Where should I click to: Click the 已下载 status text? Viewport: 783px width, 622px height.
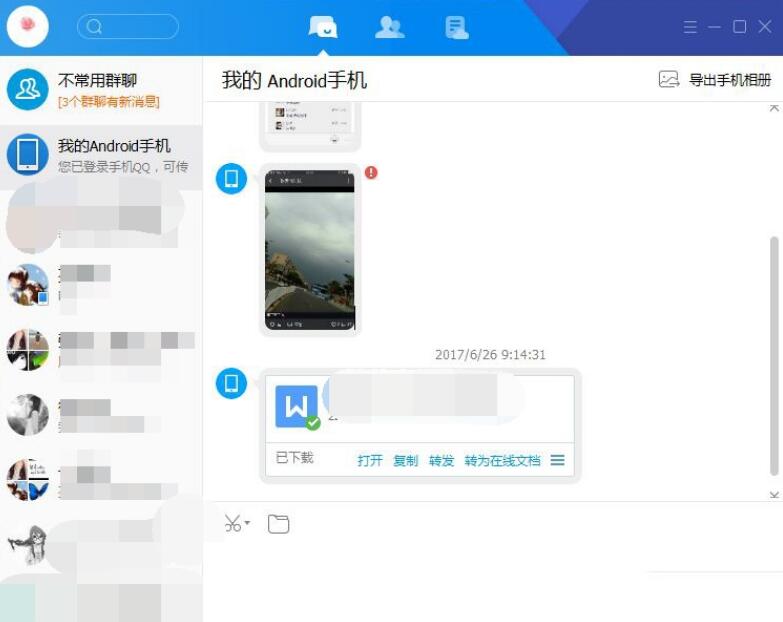point(294,458)
